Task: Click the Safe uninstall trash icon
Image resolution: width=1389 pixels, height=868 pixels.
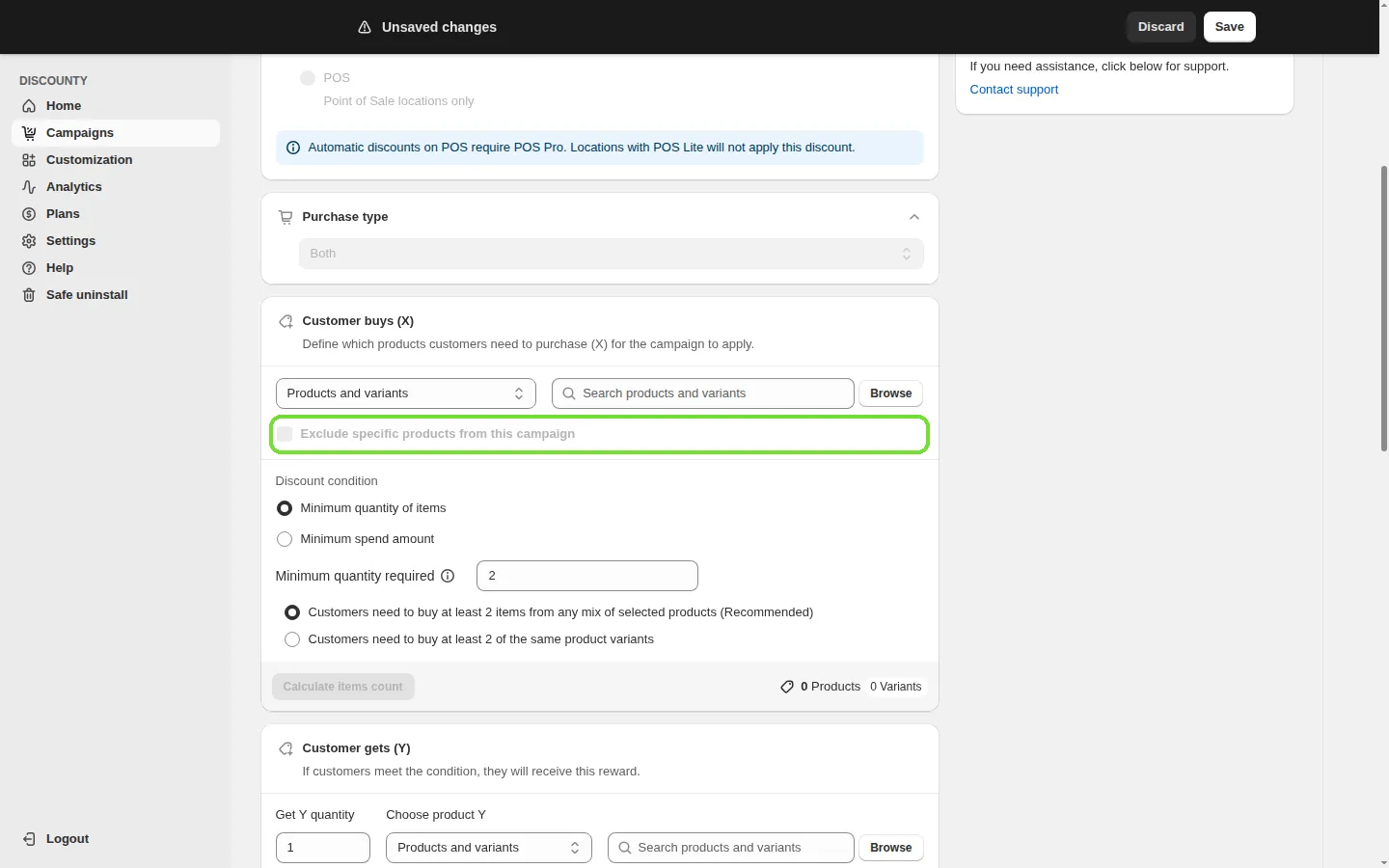Action: (29, 295)
